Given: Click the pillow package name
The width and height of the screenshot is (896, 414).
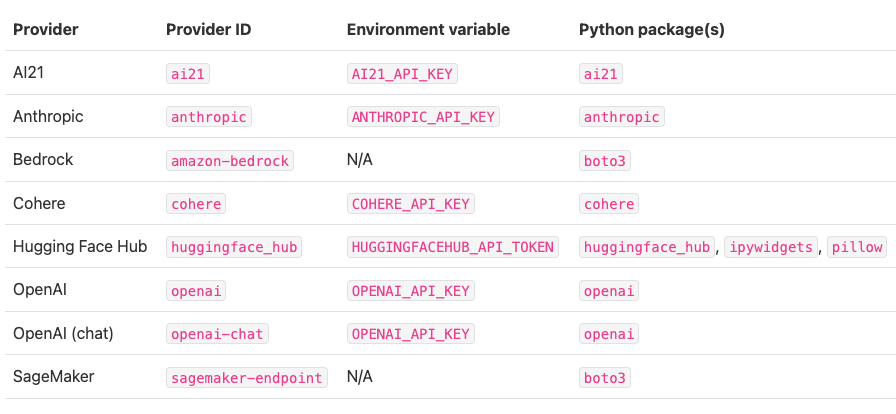Looking at the screenshot, I should coord(857,247).
